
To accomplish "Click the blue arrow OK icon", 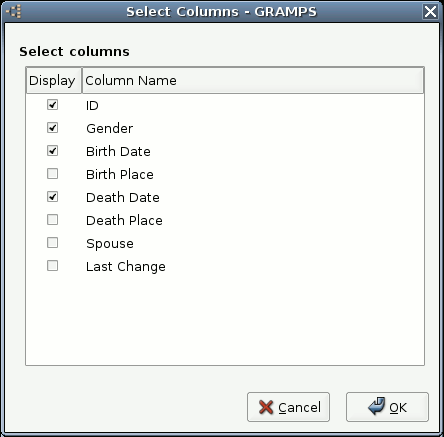I will (x=377, y=406).
